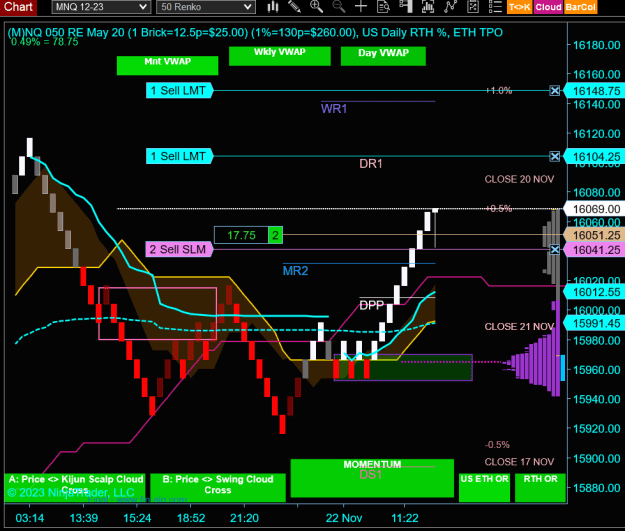Image resolution: width=625 pixels, height=531 pixels.
Task: Click the 22 Nov time axis label
Action: pyautogui.click(x=344, y=518)
